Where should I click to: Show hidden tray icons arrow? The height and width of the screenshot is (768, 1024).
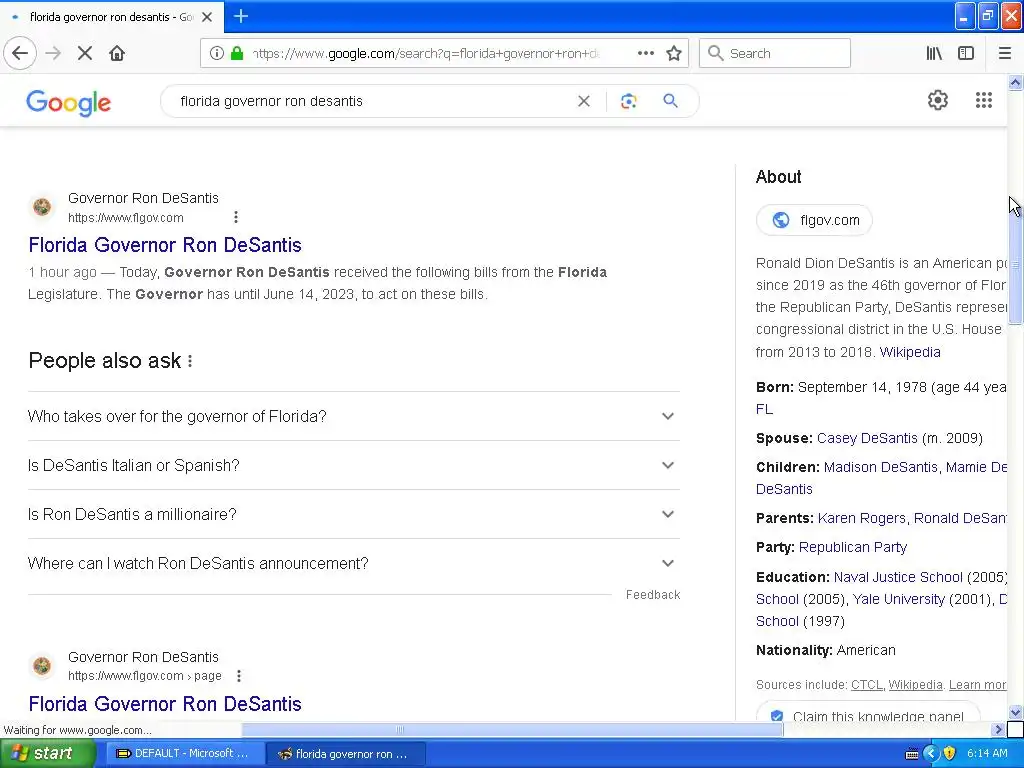point(931,754)
